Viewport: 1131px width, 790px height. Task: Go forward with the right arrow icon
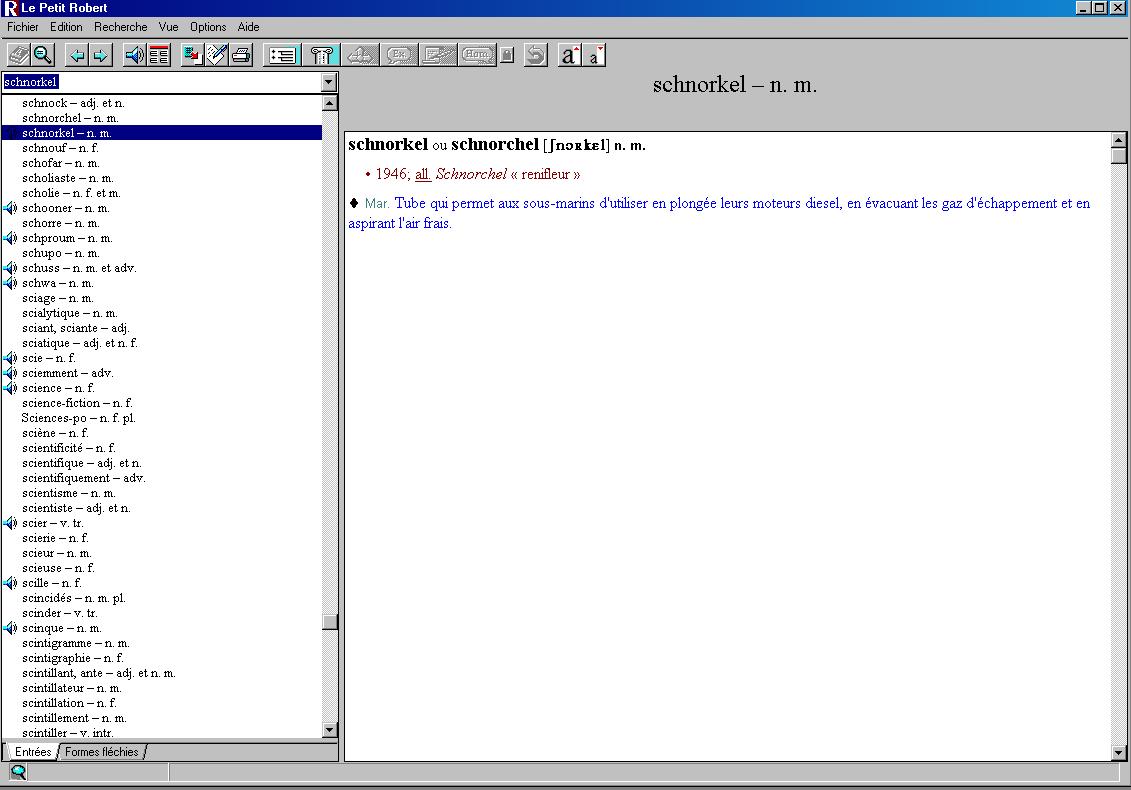click(x=100, y=55)
